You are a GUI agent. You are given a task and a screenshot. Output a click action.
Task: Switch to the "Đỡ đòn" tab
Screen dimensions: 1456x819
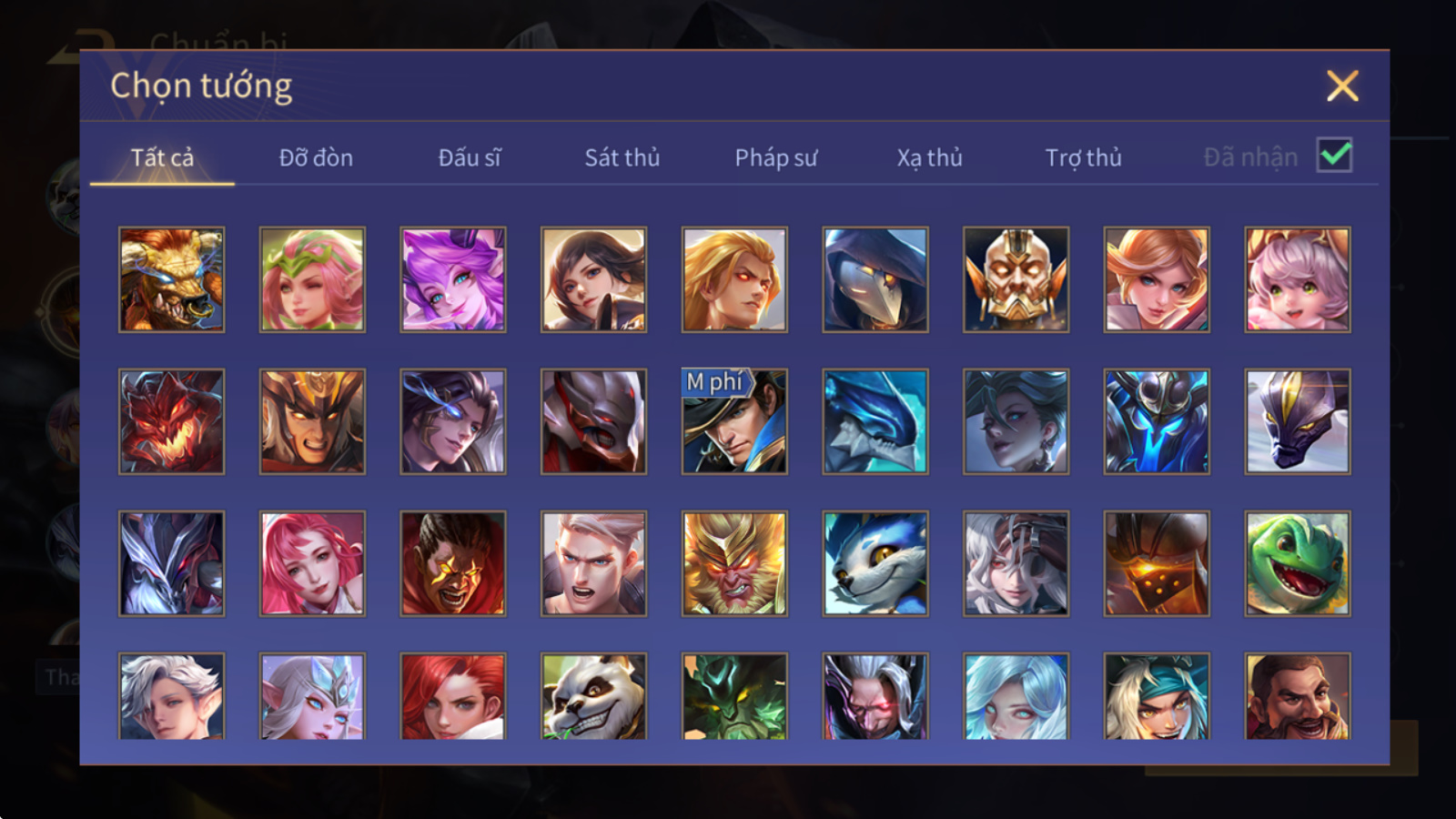click(316, 157)
